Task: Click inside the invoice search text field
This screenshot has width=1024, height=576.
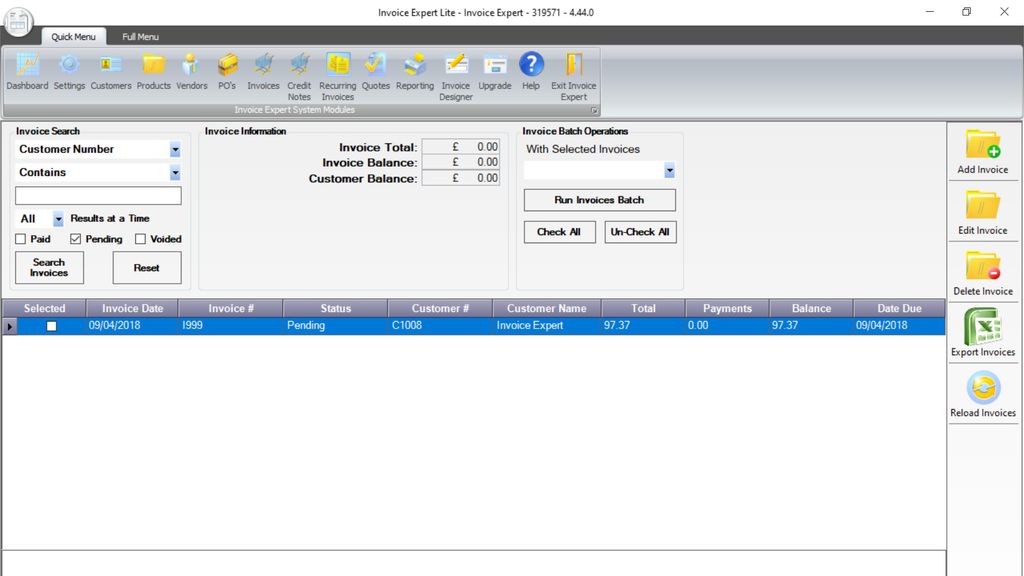Action: (97, 195)
